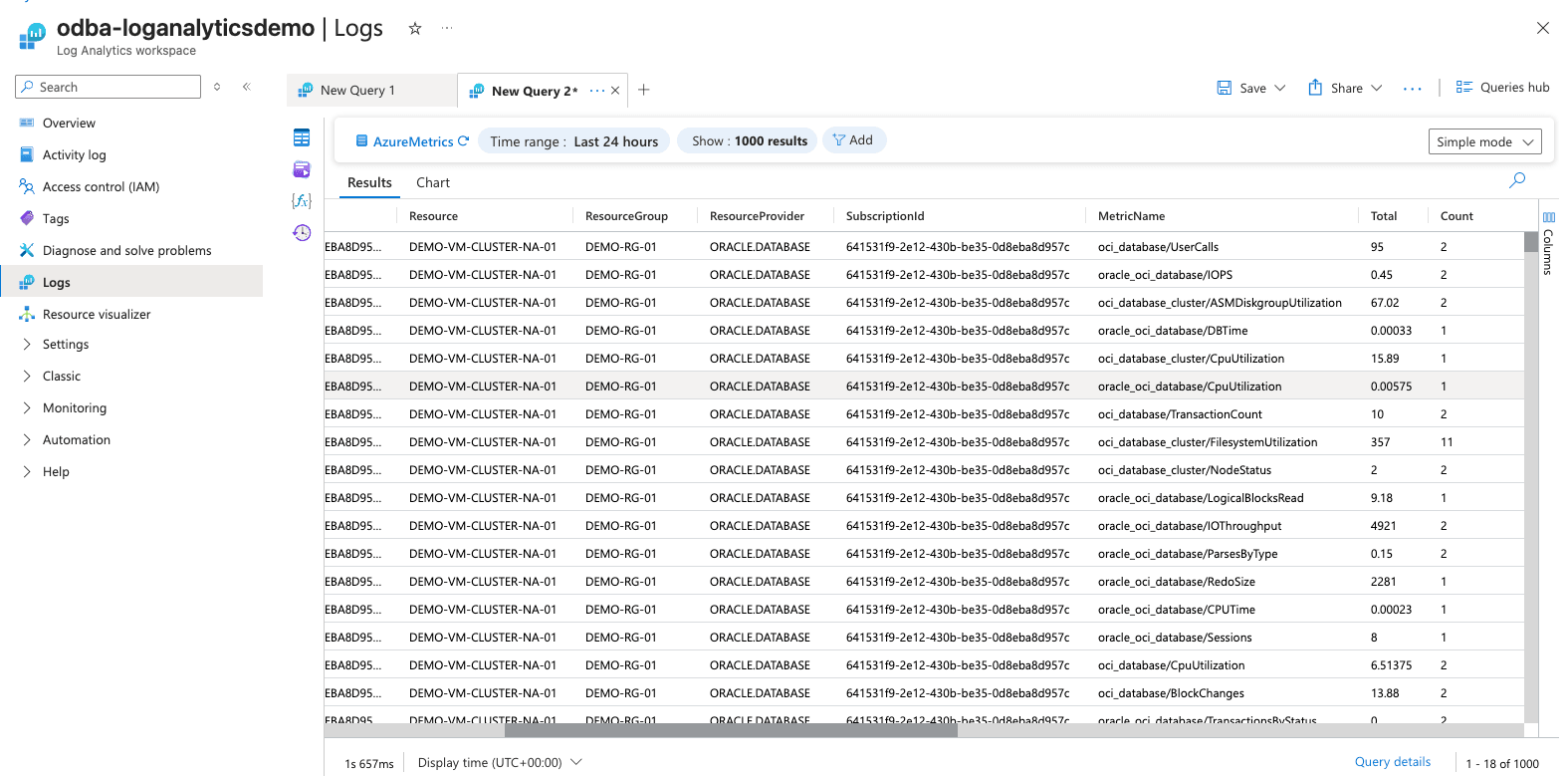Image resolution: width=1568 pixels, height=776 pixels.
Task: Click the horizontal scrollbar of results grid
Action: pyautogui.click(x=731, y=730)
